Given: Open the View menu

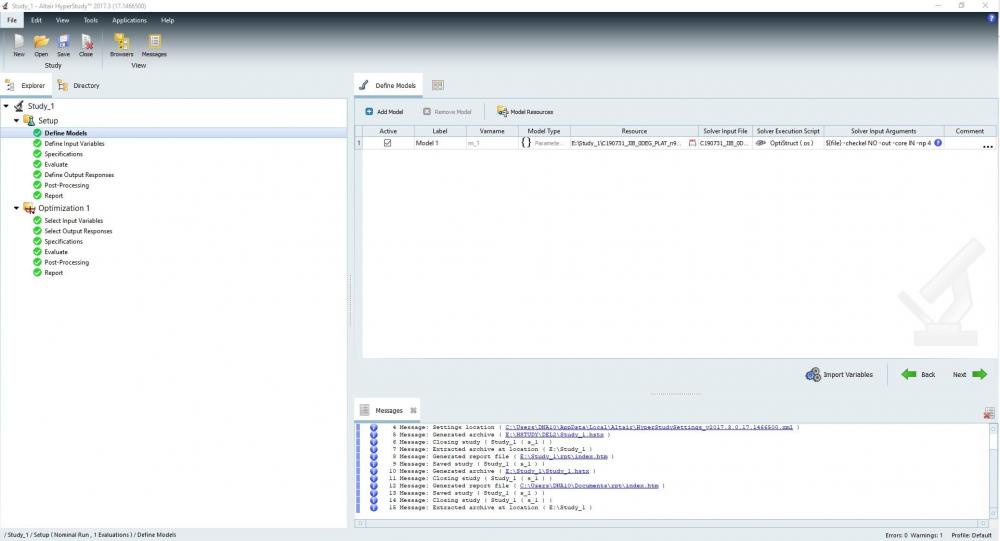Looking at the screenshot, I should [62, 20].
